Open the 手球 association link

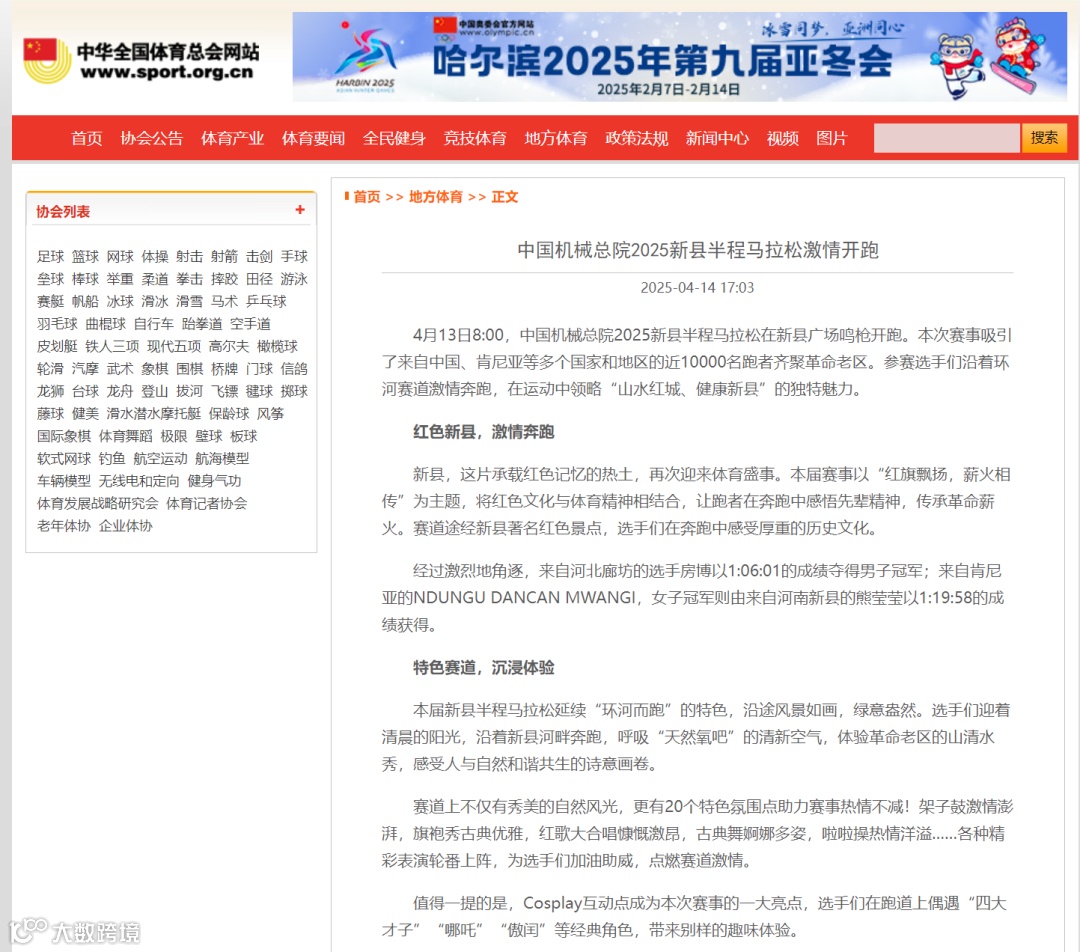294,257
